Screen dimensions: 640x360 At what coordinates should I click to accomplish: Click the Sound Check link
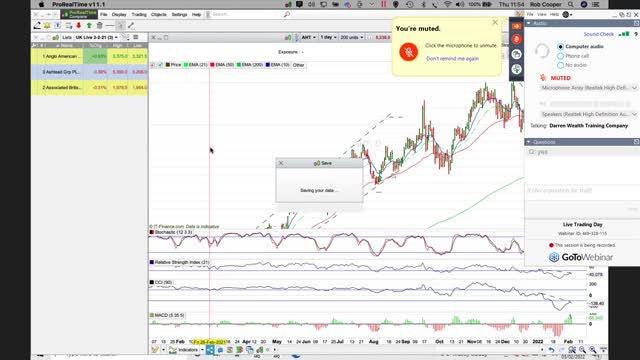coord(598,34)
